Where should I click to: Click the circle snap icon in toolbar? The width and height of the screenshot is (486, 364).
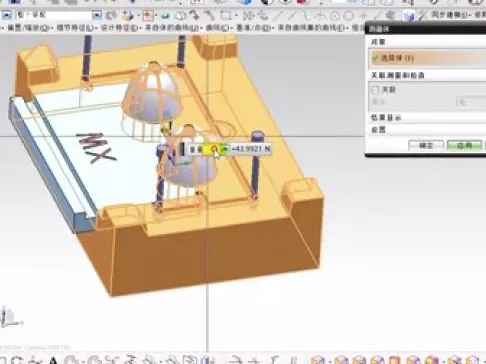[348, 15]
